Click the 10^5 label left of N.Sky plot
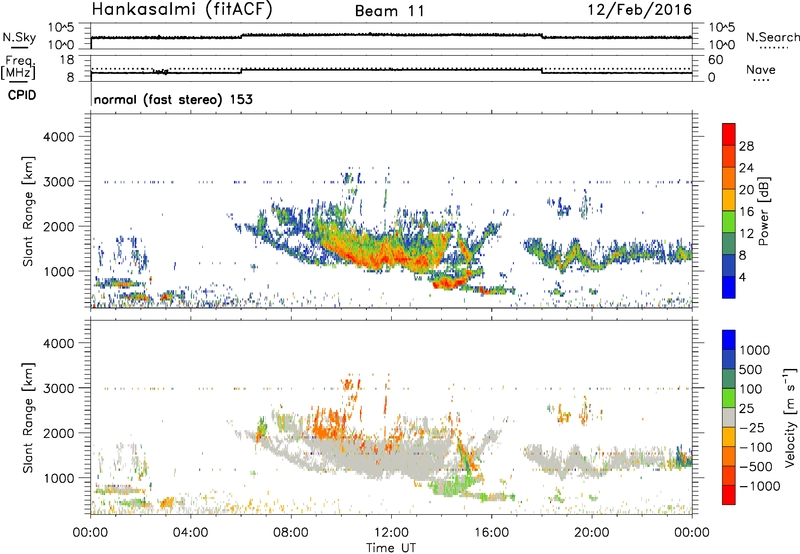 [x=61, y=28]
